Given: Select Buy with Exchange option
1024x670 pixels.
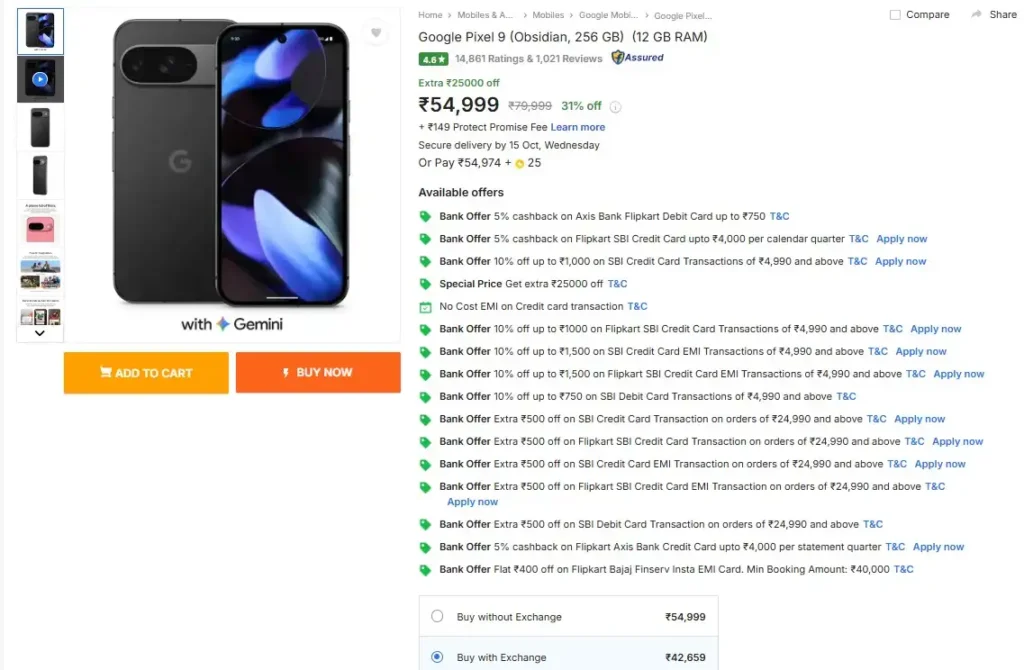Looking at the screenshot, I should pos(437,657).
